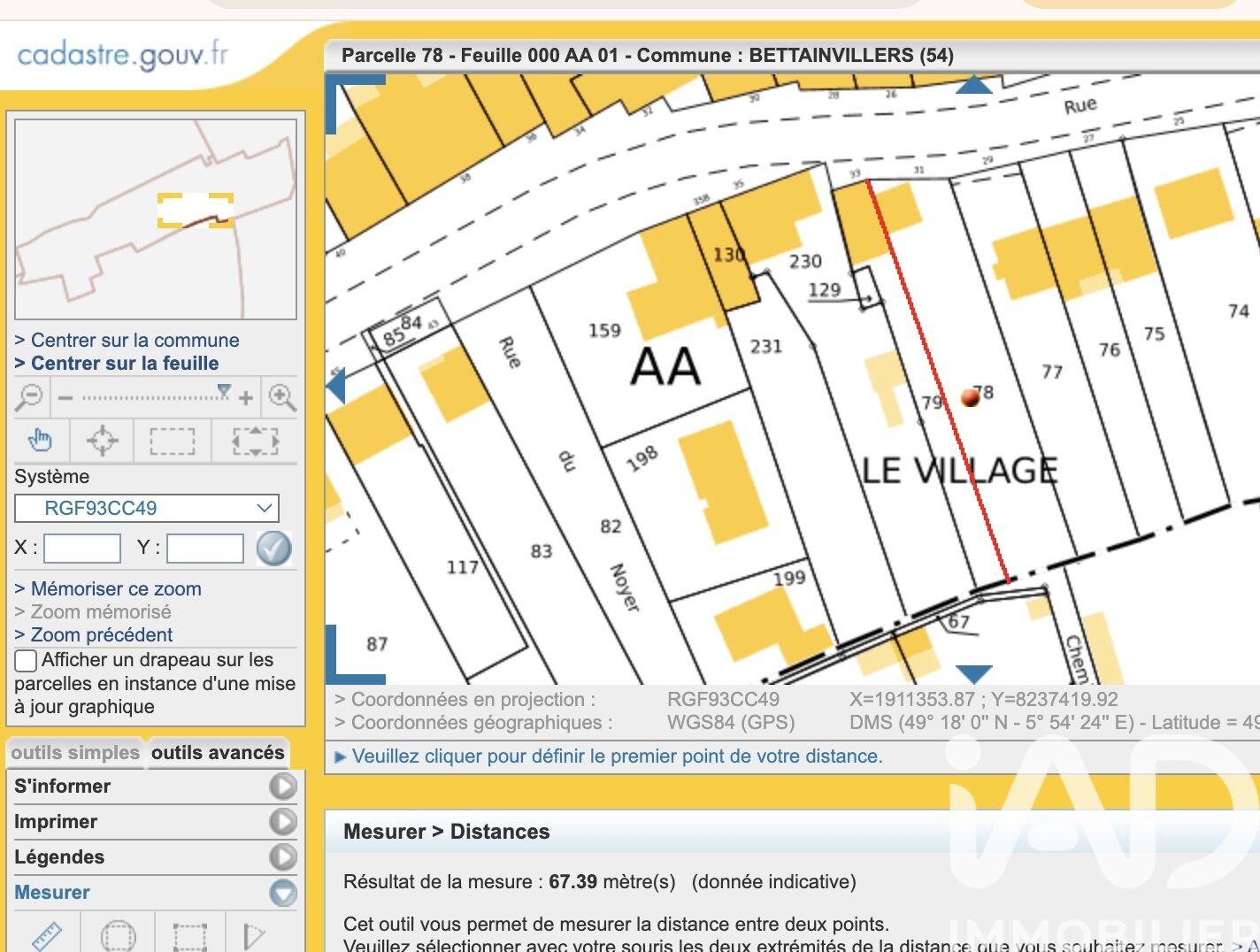
Task: Switch to the outils avancés tab
Action: (218, 753)
